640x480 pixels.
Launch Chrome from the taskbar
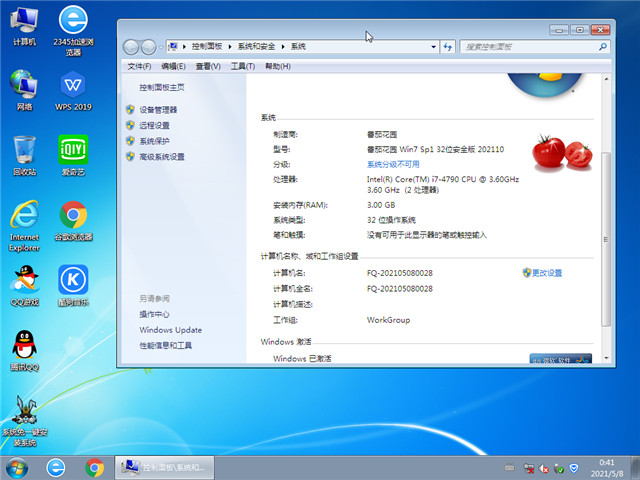point(94,468)
